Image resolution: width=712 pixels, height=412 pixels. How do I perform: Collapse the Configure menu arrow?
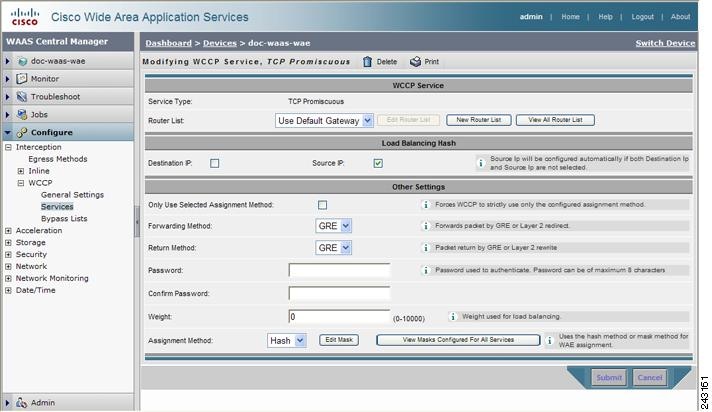coord(8,133)
